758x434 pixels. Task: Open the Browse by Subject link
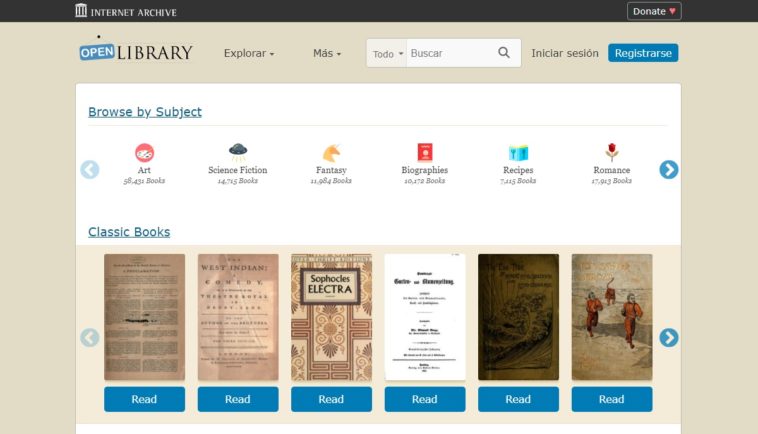145,112
